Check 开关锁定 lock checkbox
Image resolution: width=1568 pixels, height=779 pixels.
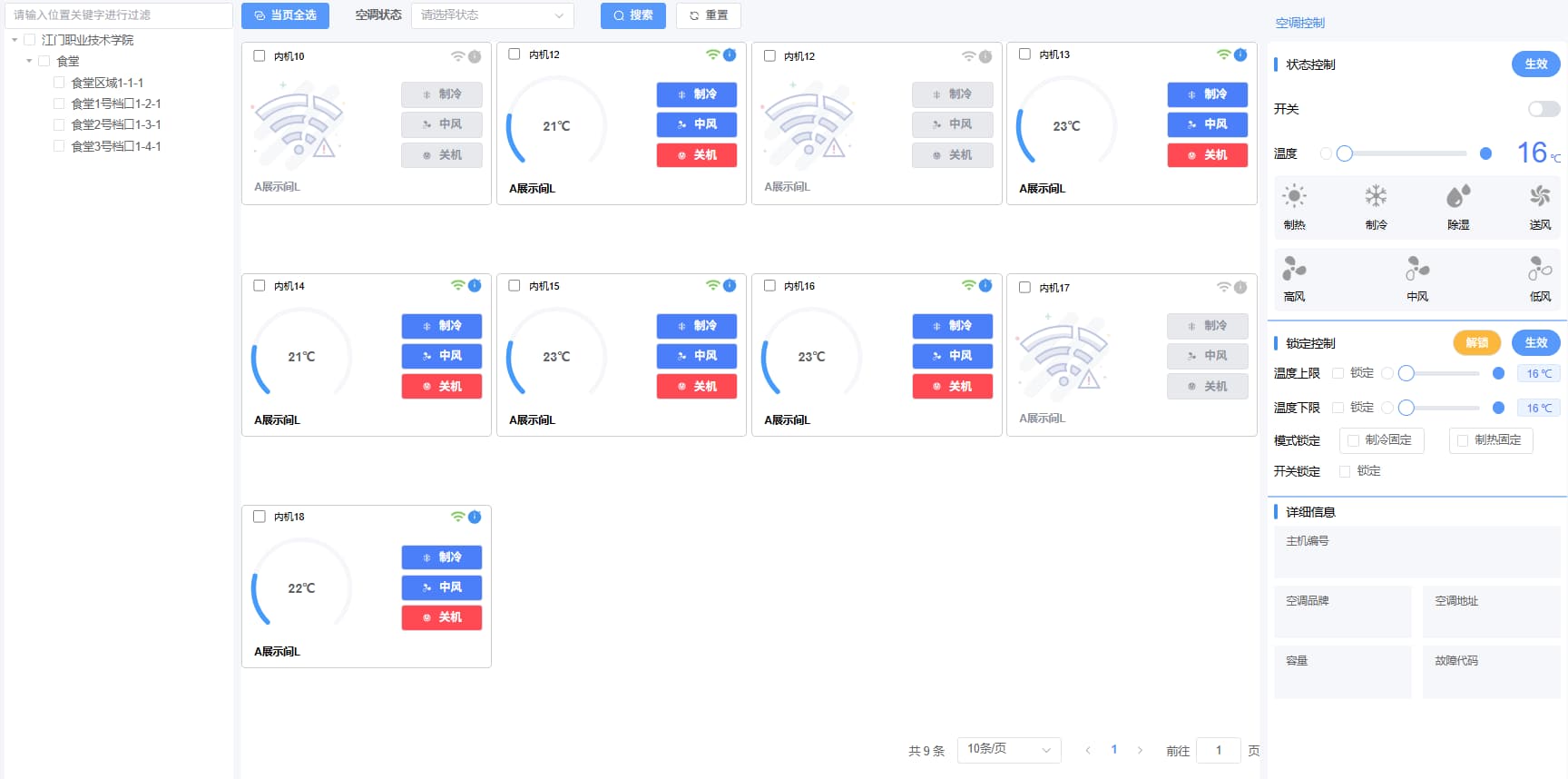point(1345,471)
